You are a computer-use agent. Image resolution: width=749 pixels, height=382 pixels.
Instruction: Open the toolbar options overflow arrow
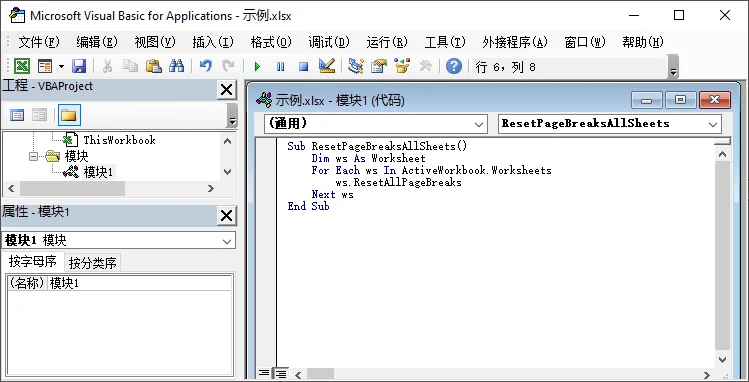point(674,66)
